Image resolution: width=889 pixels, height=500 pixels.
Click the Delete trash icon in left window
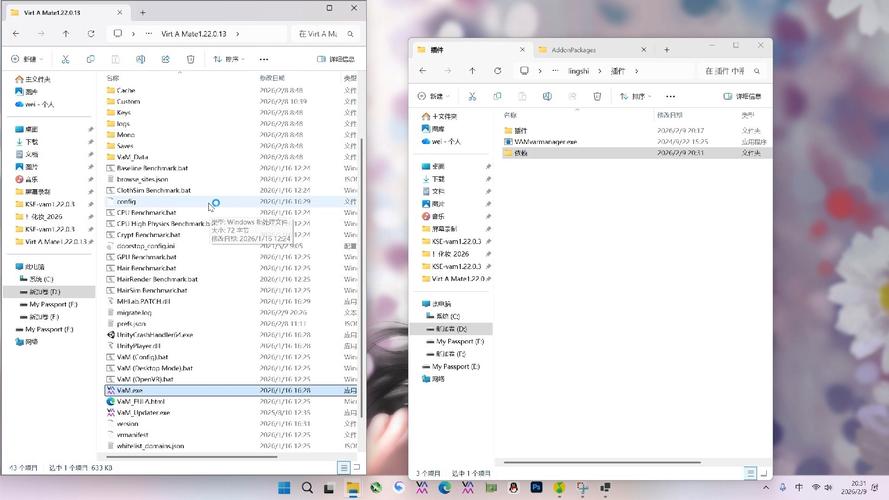point(190,59)
